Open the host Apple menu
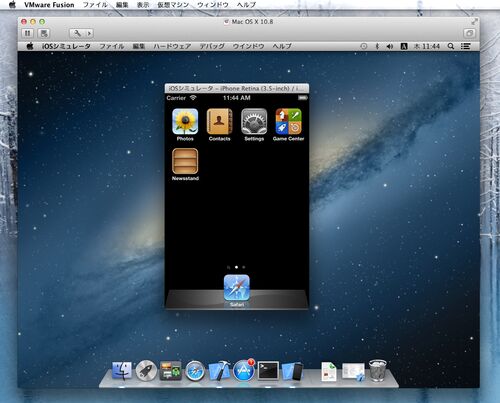500x403 pixels. [12, 5]
